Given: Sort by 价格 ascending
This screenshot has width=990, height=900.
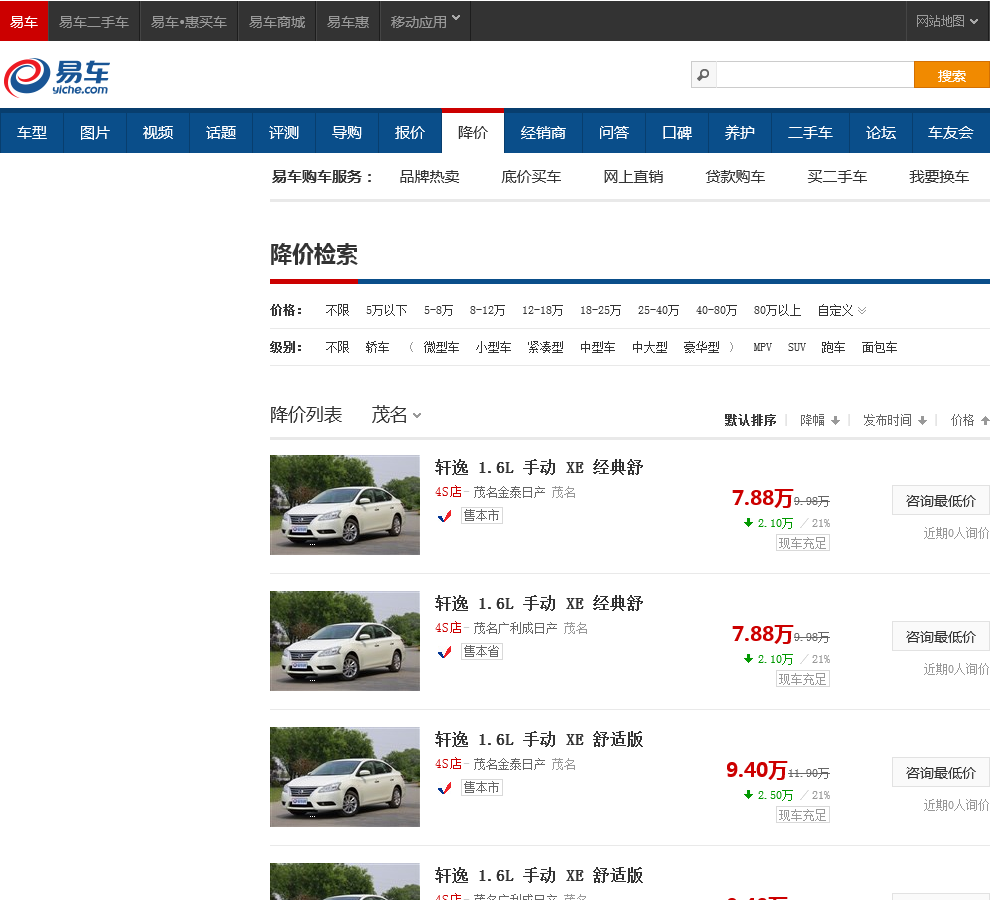Looking at the screenshot, I should point(985,421).
